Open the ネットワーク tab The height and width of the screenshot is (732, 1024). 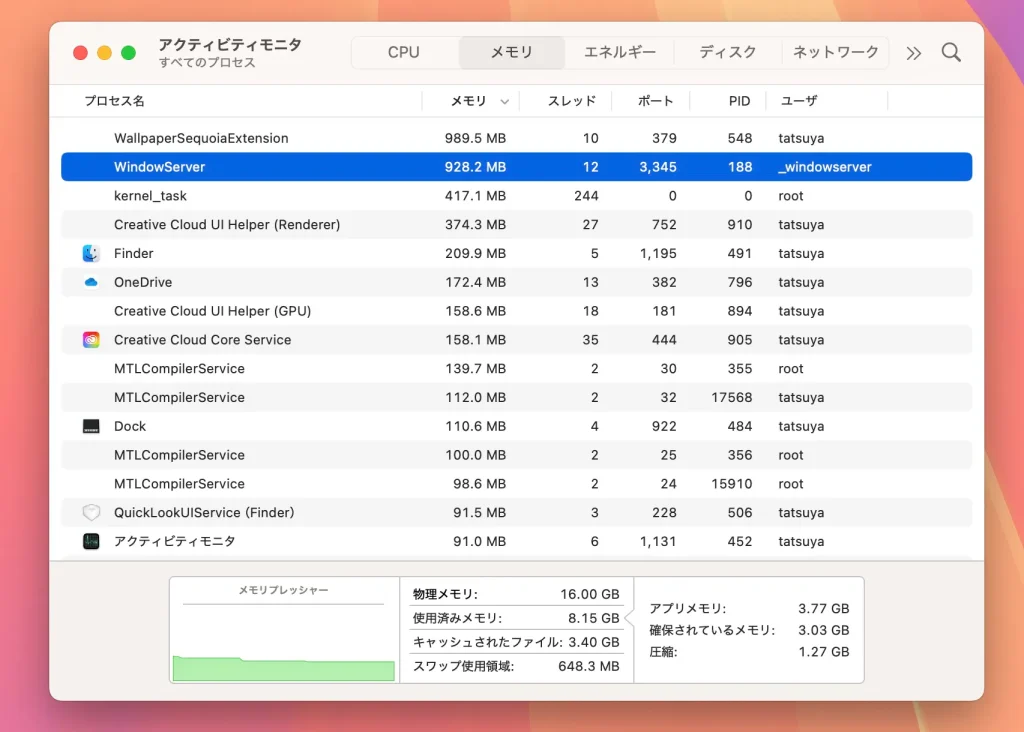836,51
